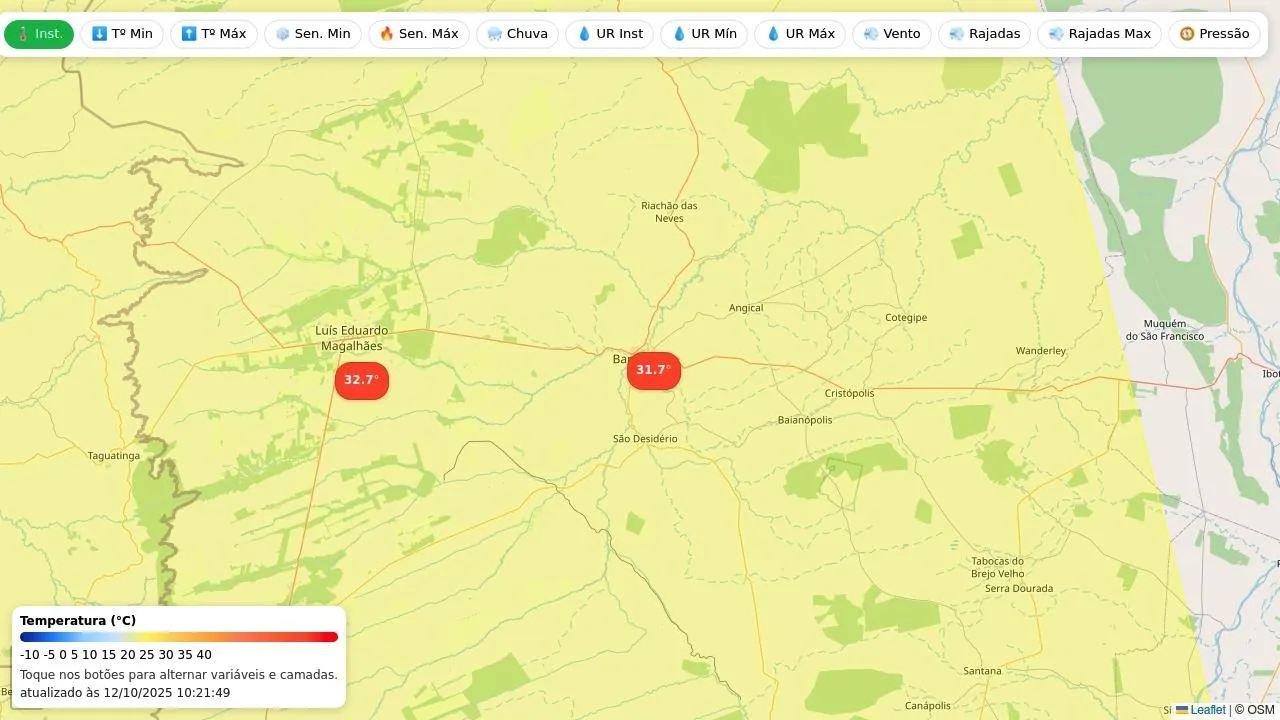Open the Leaflet attribution link
The height and width of the screenshot is (720, 1280).
1207,710
